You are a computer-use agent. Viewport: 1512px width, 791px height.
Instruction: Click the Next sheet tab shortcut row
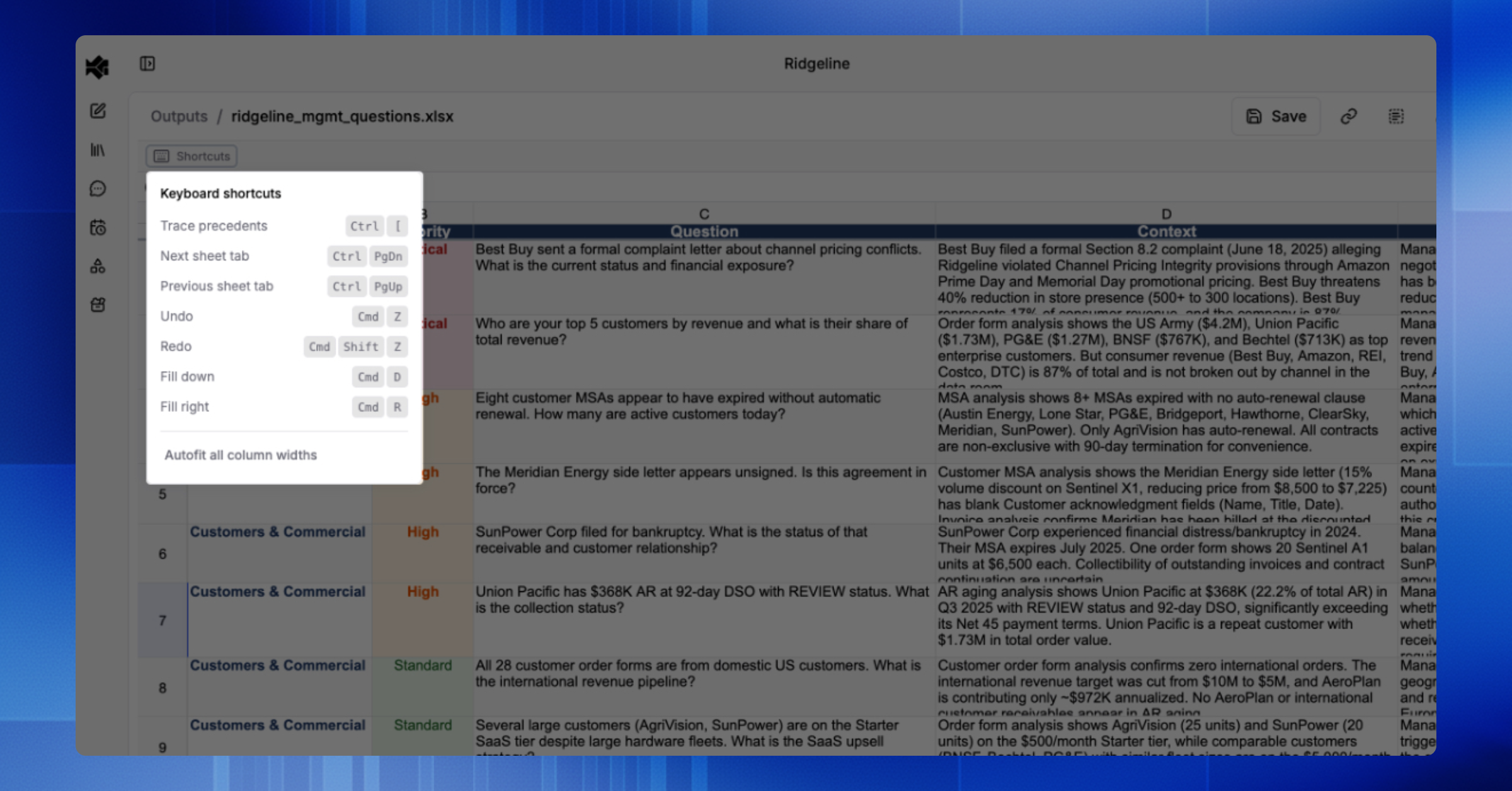[x=284, y=256]
